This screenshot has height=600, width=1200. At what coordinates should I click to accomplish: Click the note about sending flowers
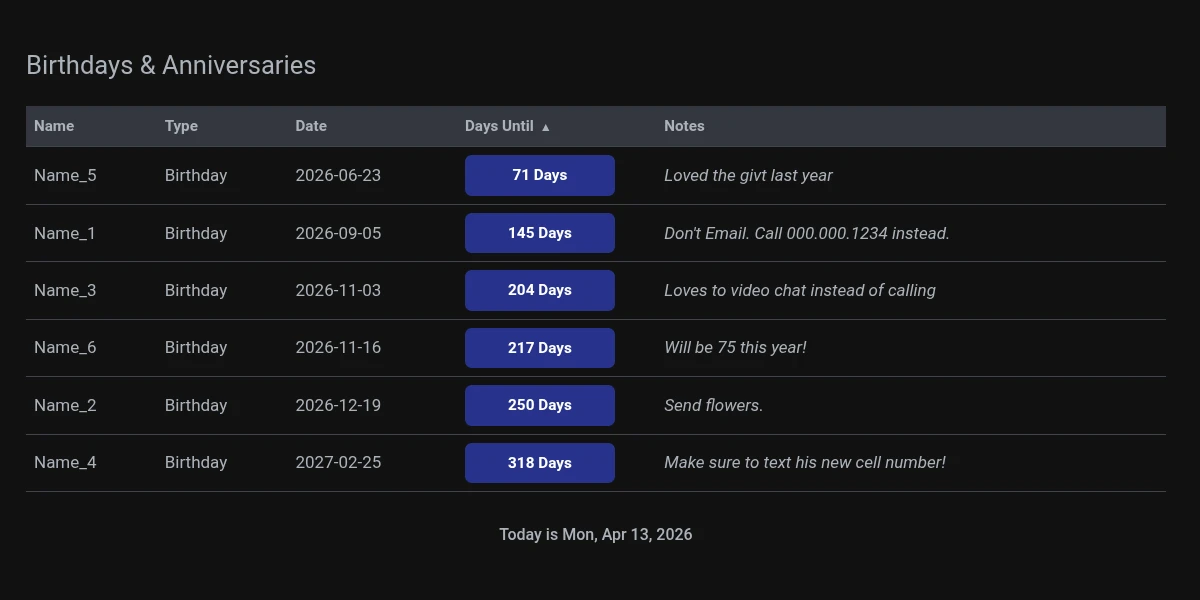coord(713,405)
